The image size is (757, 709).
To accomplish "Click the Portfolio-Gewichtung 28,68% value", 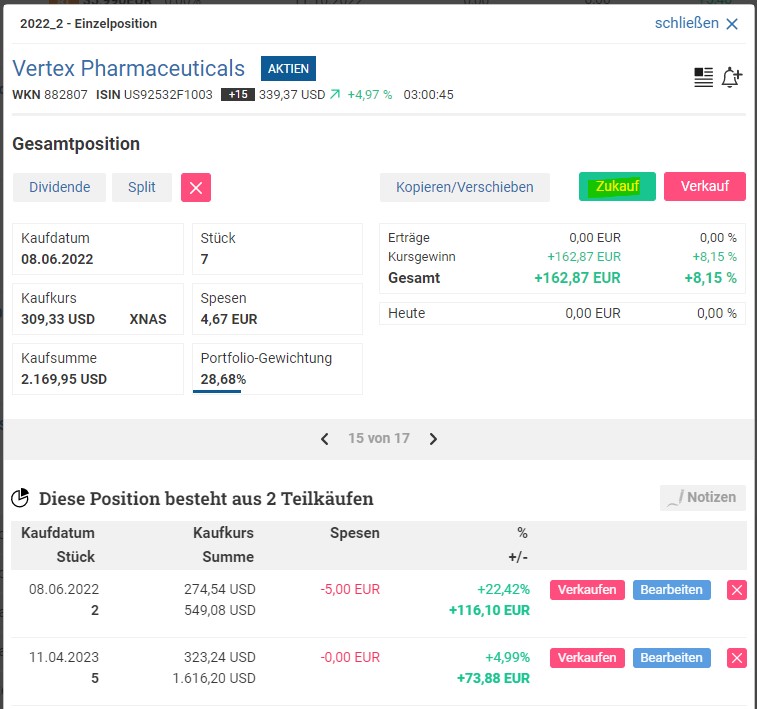I will (223, 379).
